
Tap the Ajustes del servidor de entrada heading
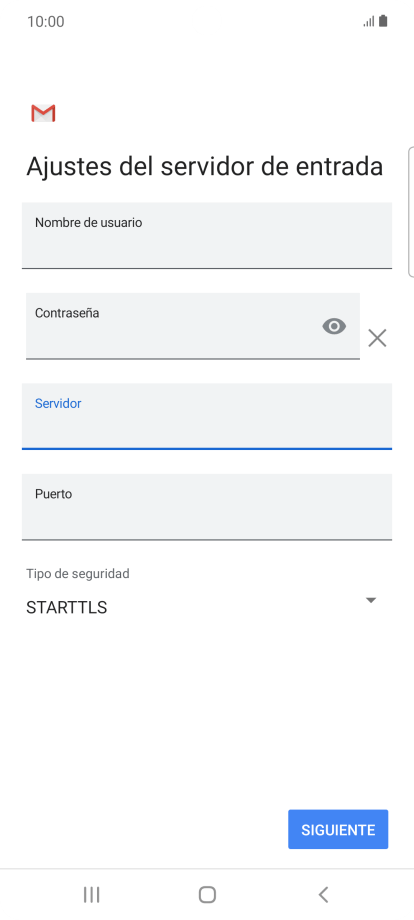[x=205, y=167]
